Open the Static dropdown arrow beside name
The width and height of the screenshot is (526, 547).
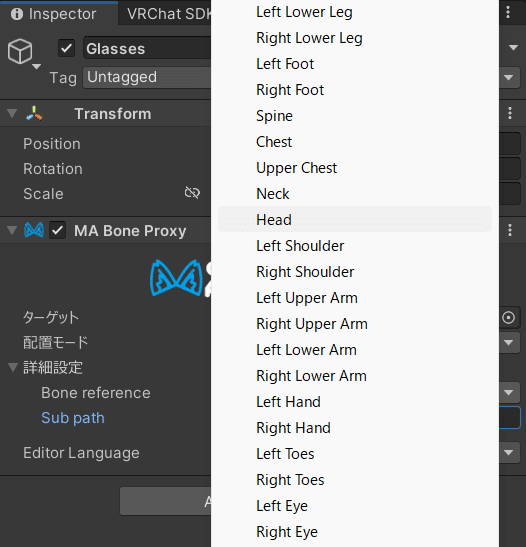click(x=513, y=47)
